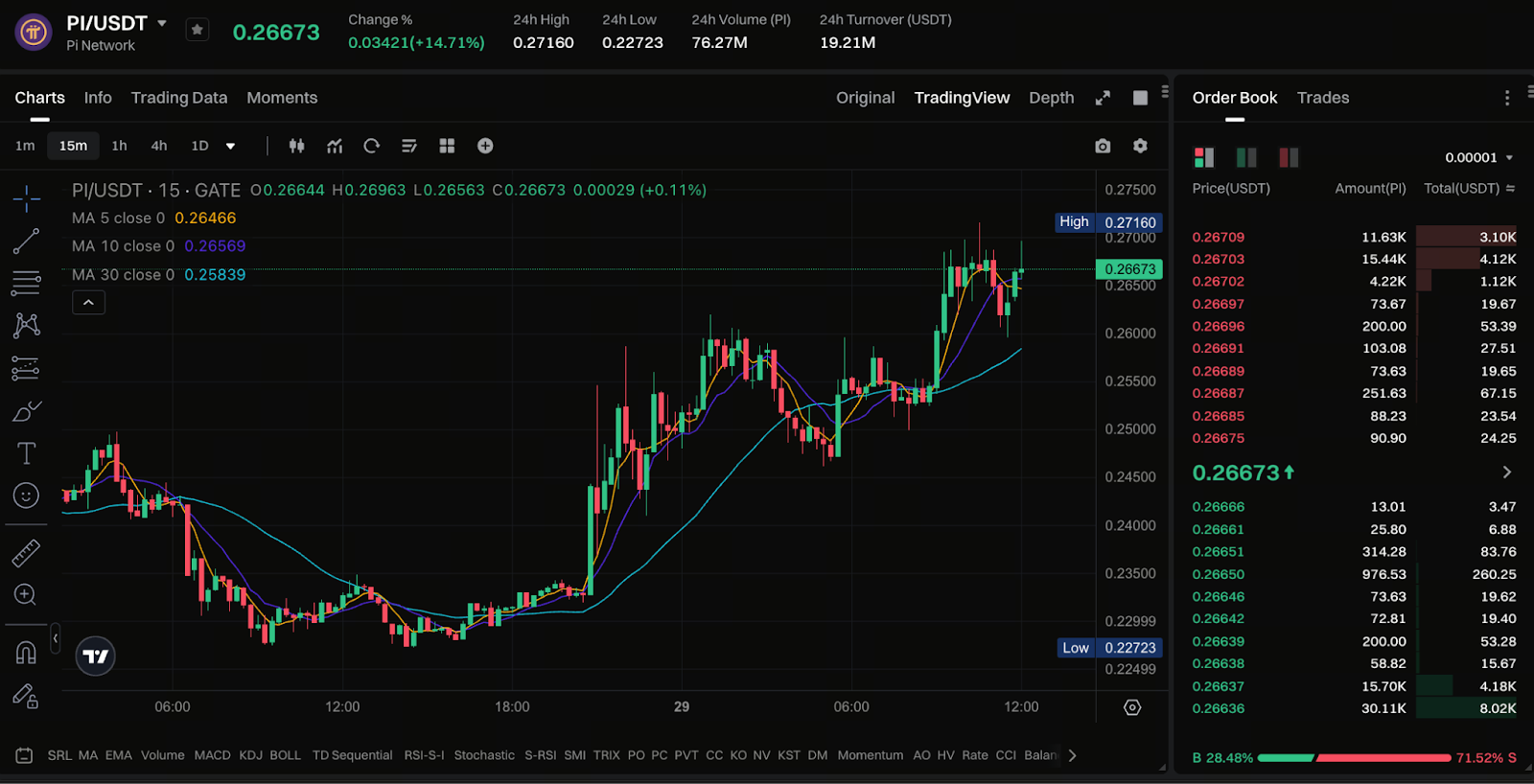Click the refresh chart icon
The width and height of the screenshot is (1534, 784).
pos(372,146)
